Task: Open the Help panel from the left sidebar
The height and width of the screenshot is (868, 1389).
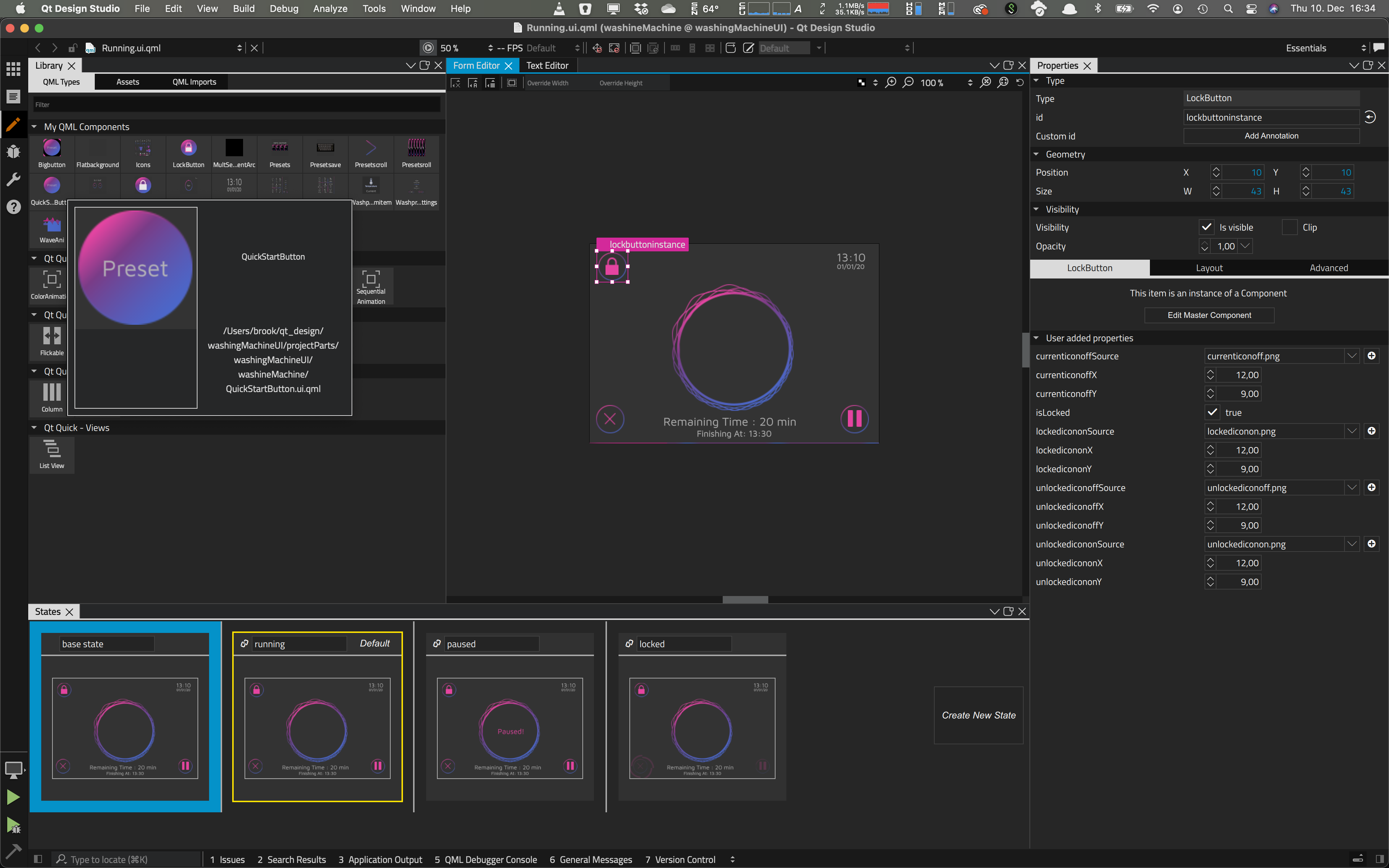Action: 13,207
